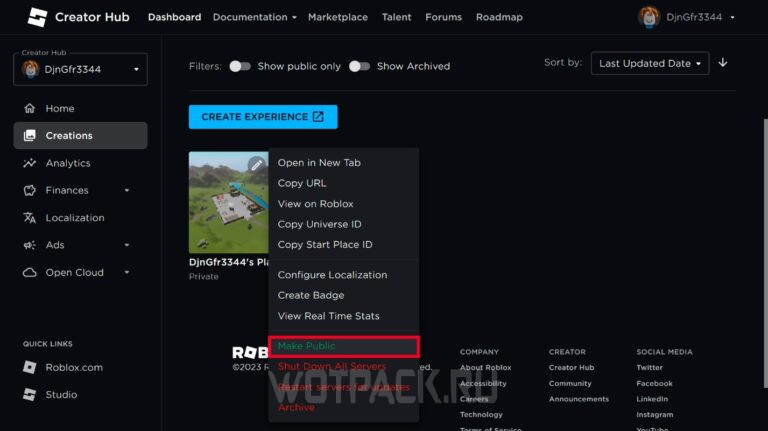
Task: Expand the Open Cloud submenu
Action: point(127,272)
